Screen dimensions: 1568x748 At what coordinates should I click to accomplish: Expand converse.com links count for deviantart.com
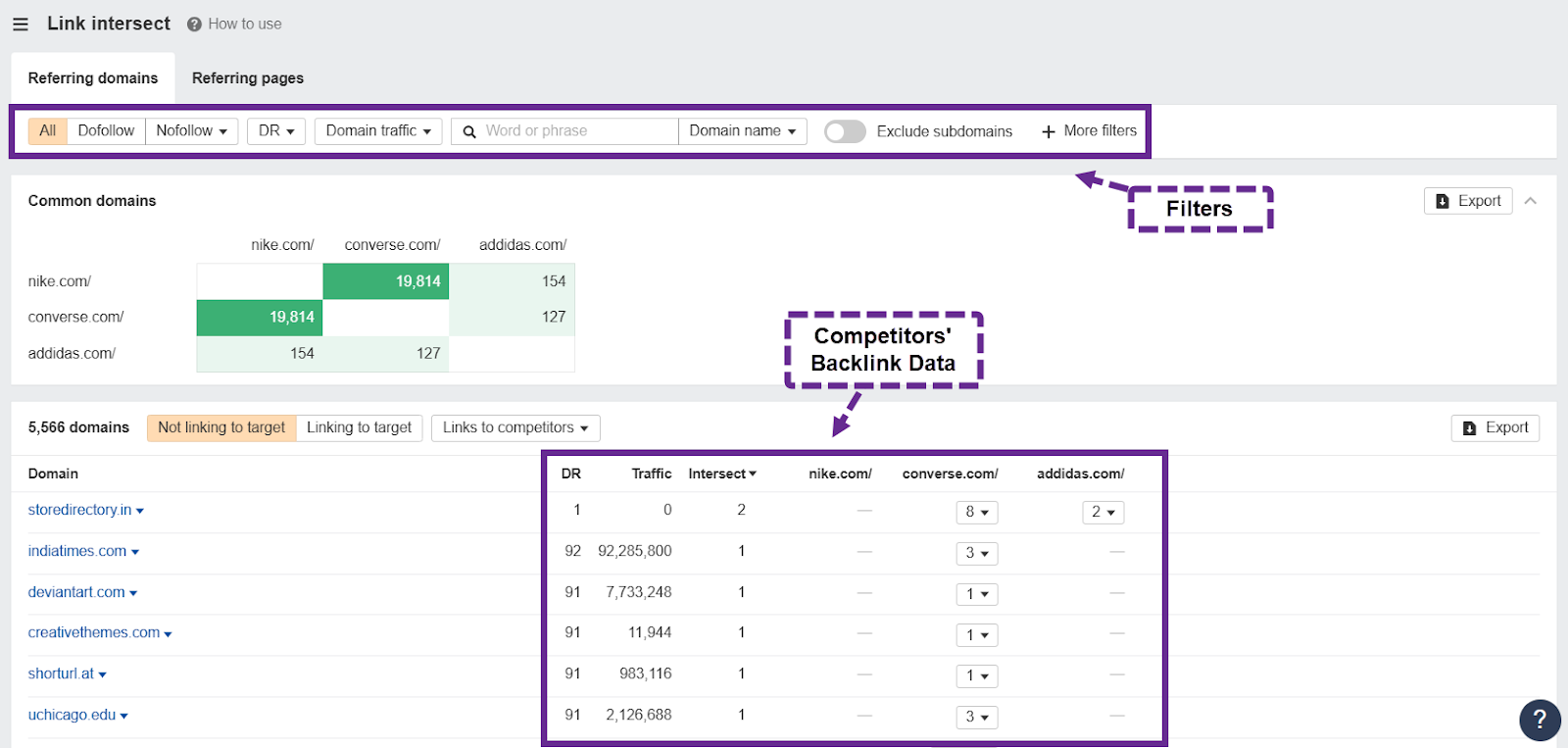[977, 595]
